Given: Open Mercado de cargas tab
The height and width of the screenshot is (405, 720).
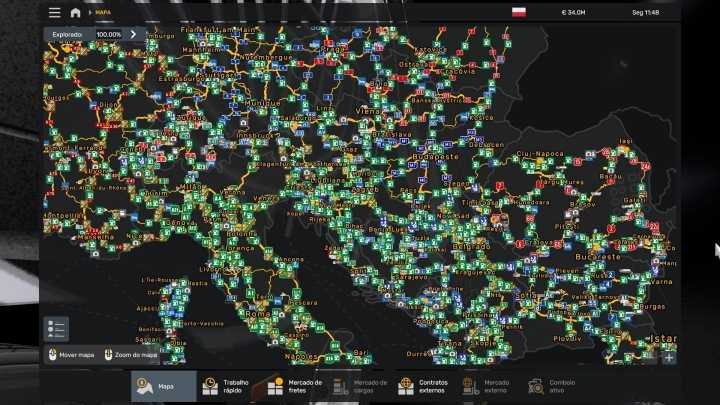Looking at the screenshot, I should (x=361, y=386).
